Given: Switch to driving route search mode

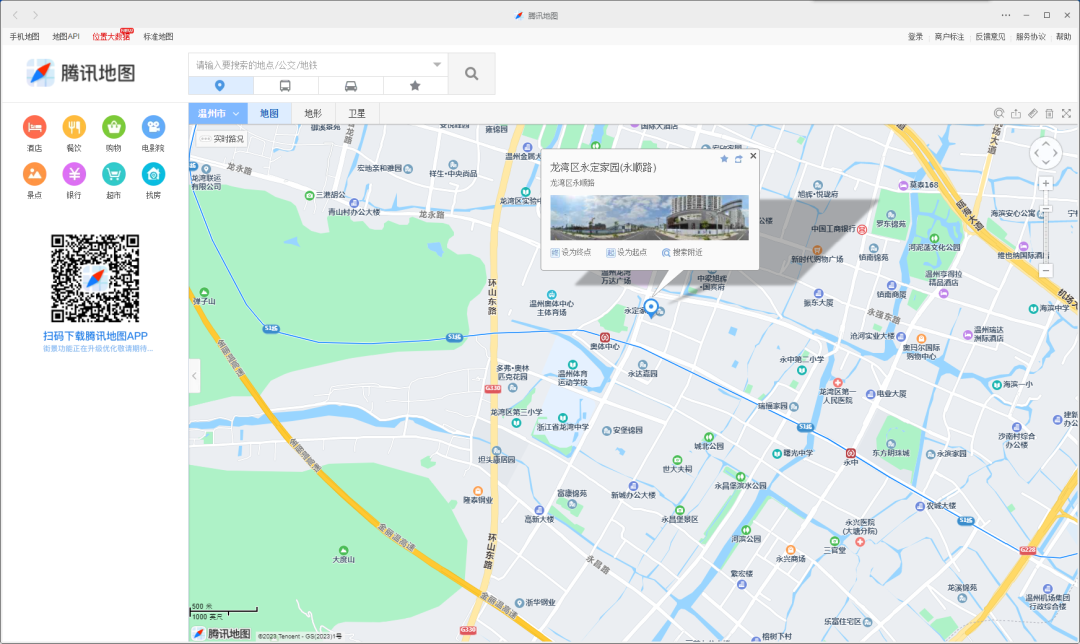Looking at the screenshot, I should coord(351,85).
